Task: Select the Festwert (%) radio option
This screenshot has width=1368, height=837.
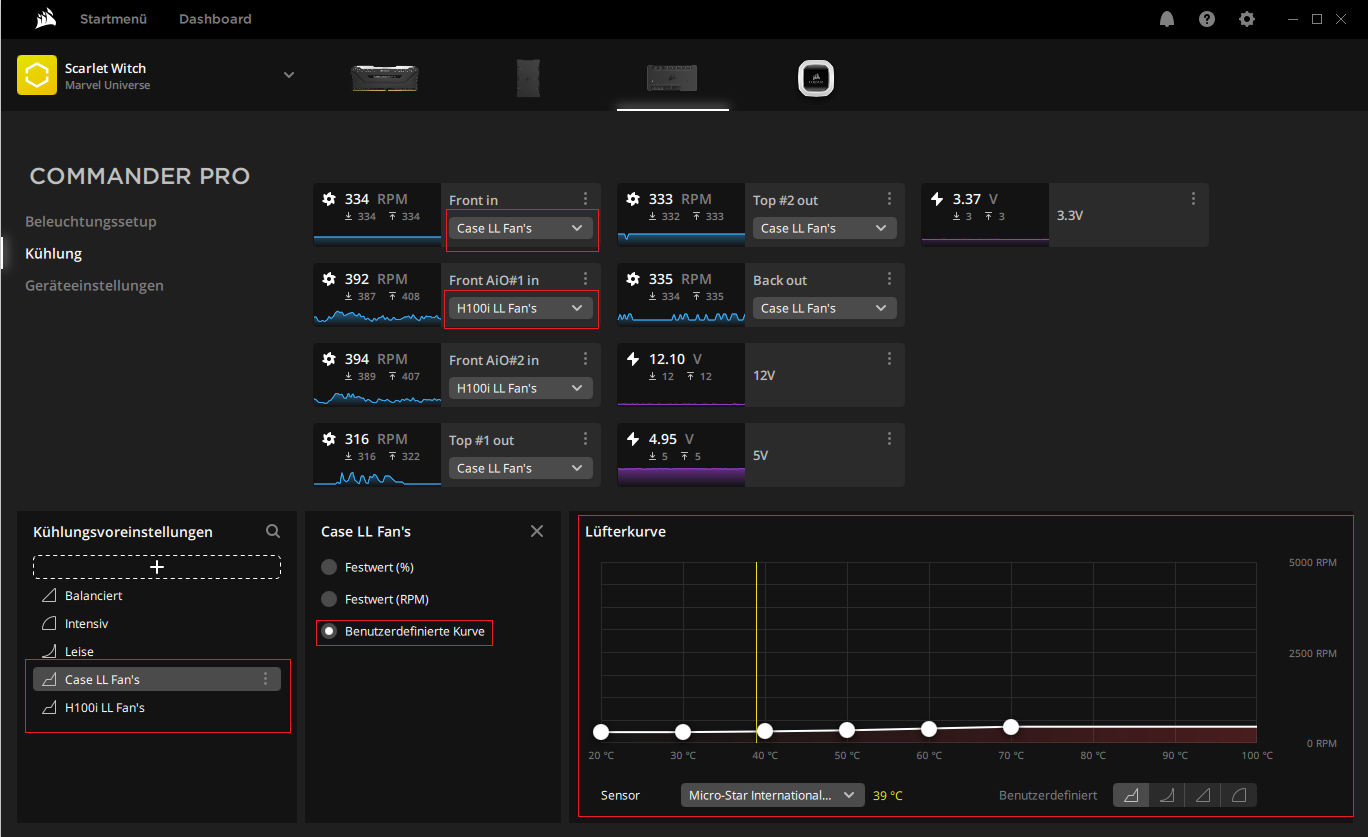Action: [329, 567]
